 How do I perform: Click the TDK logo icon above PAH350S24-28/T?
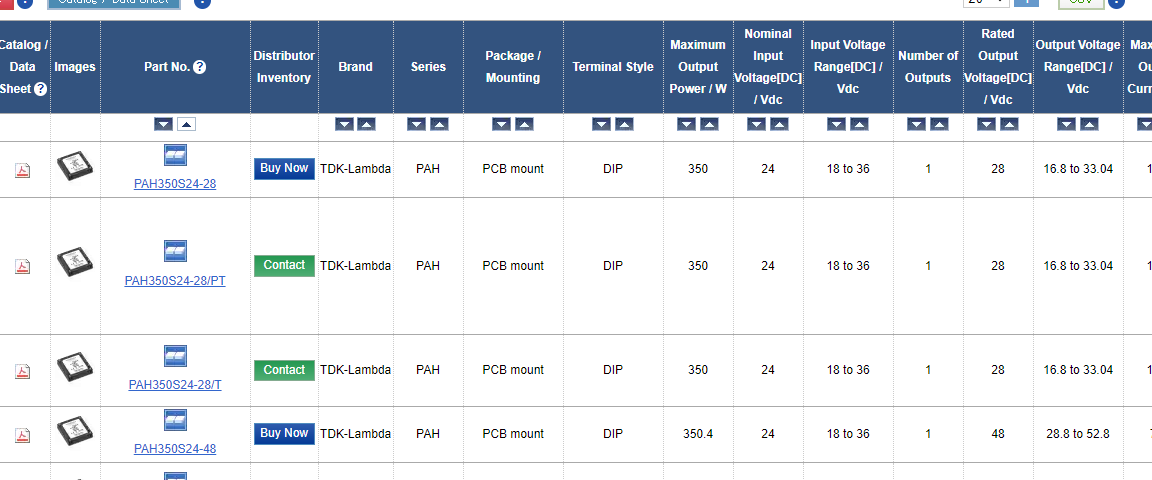pos(176,356)
